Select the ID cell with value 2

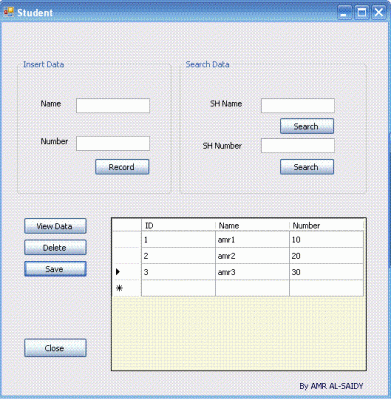click(178, 256)
